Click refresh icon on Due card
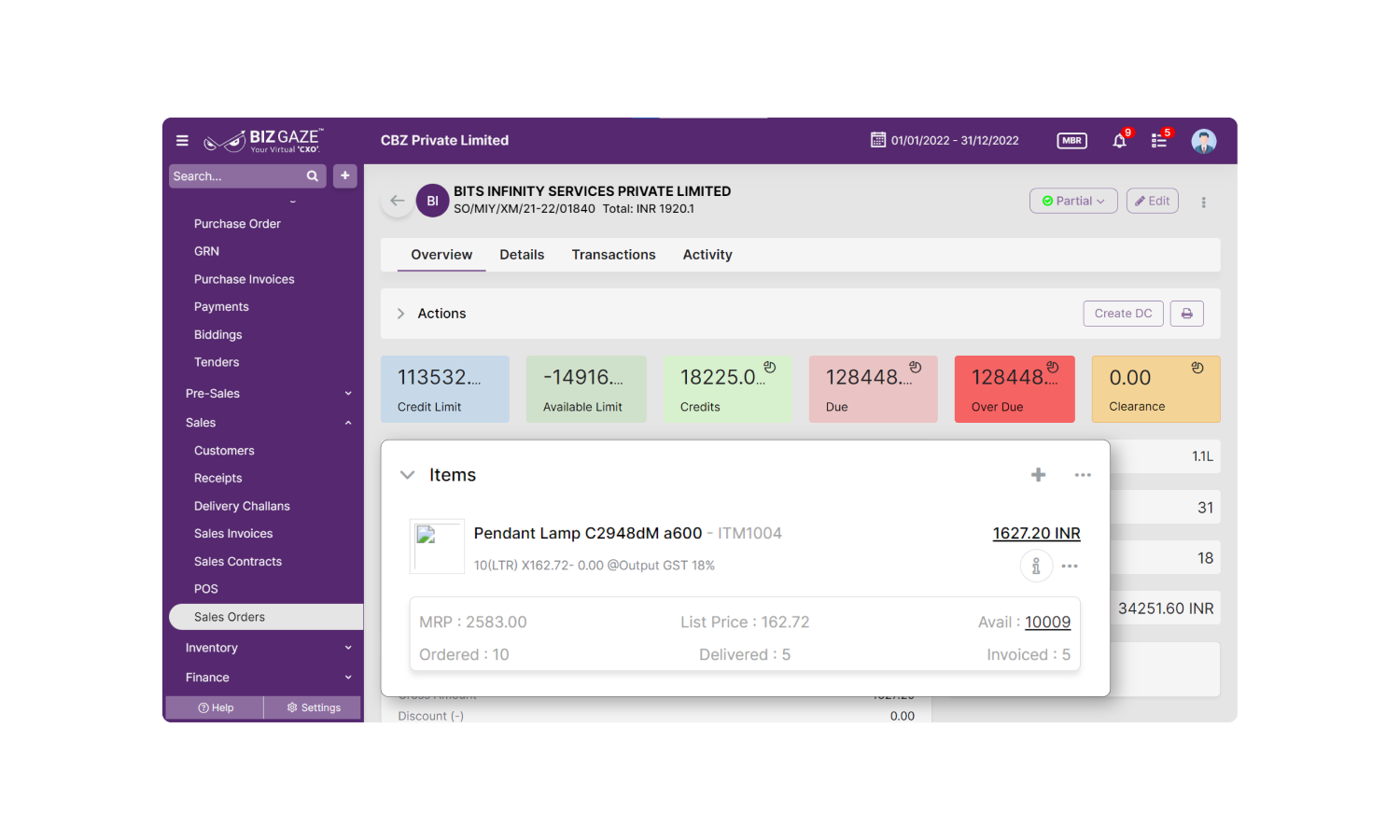 [916, 368]
